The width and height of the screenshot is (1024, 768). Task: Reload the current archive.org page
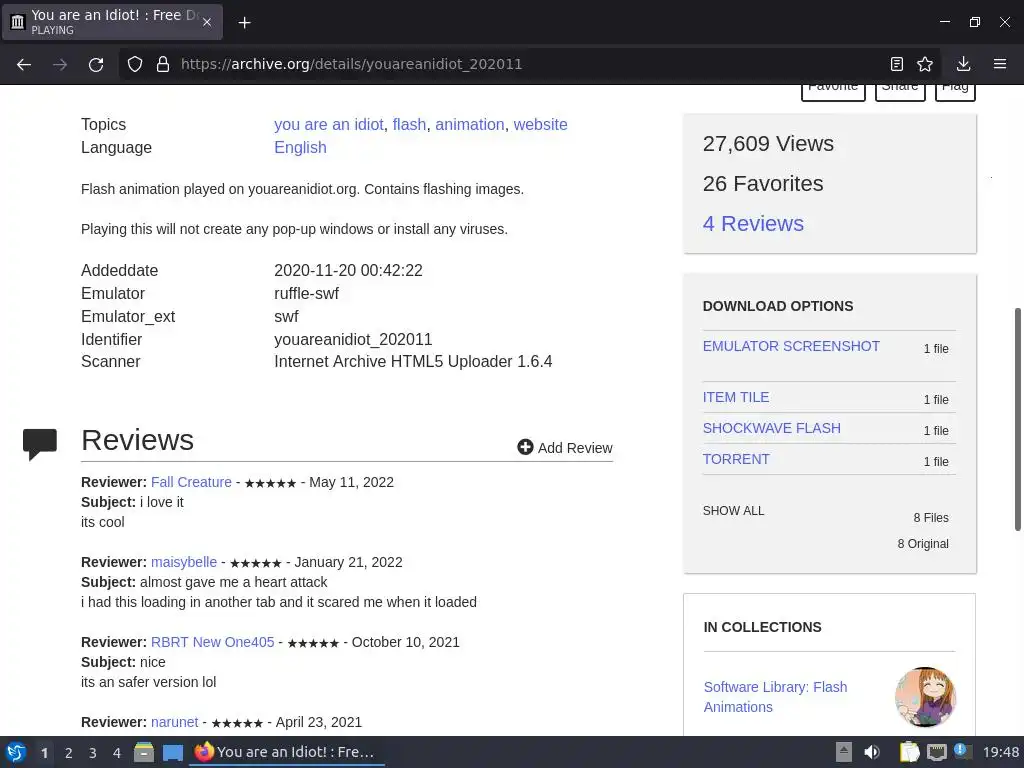click(96, 64)
